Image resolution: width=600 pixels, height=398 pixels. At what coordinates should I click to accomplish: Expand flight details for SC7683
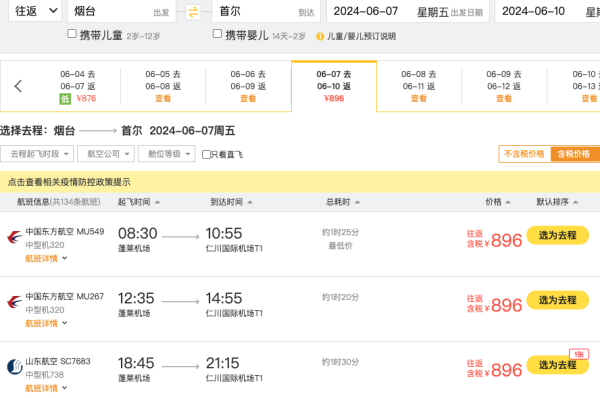pyautogui.click(x=46, y=388)
